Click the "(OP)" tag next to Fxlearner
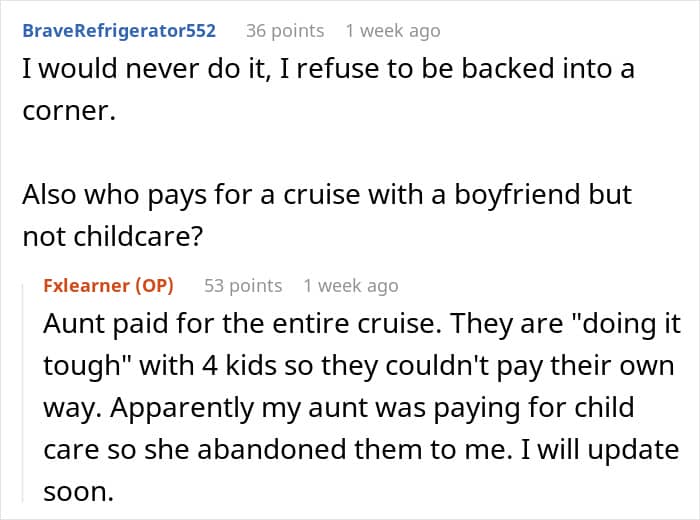The image size is (700, 520). point(154,286)
